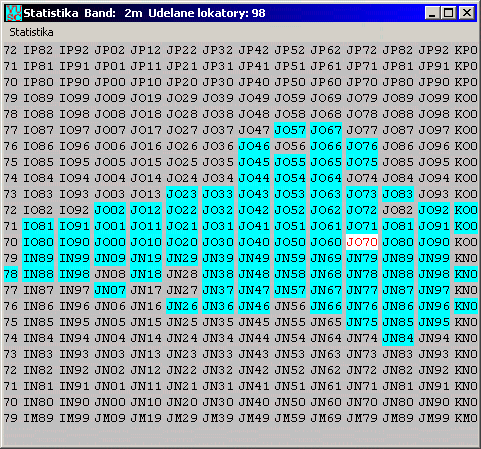This screenshot has width=481, height=449.
Task: Select the JN26 highlighted cell
Action: pos(182,306)
